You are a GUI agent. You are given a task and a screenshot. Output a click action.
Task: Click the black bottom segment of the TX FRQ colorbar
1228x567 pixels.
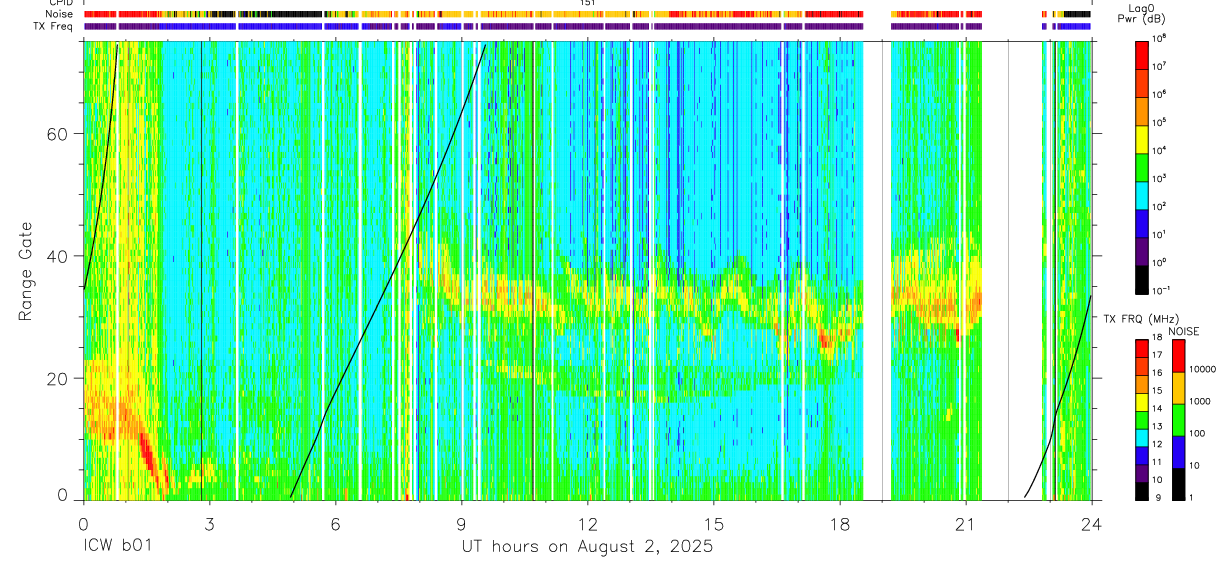(x=1141, y=490)
